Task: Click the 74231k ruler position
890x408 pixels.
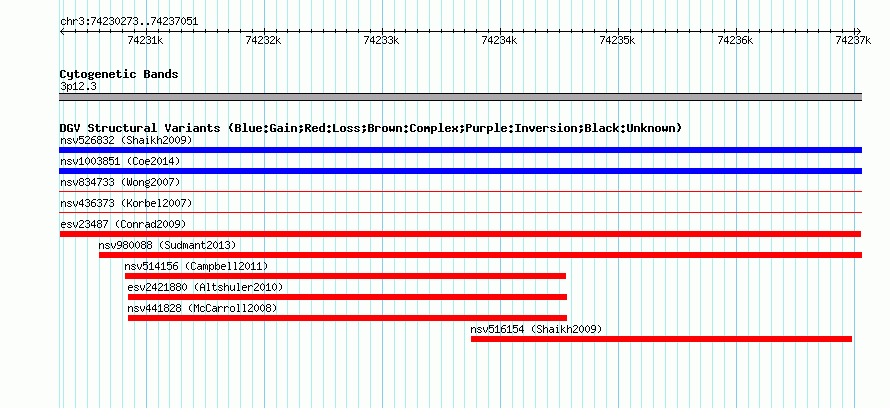Action: pos(145,40)
